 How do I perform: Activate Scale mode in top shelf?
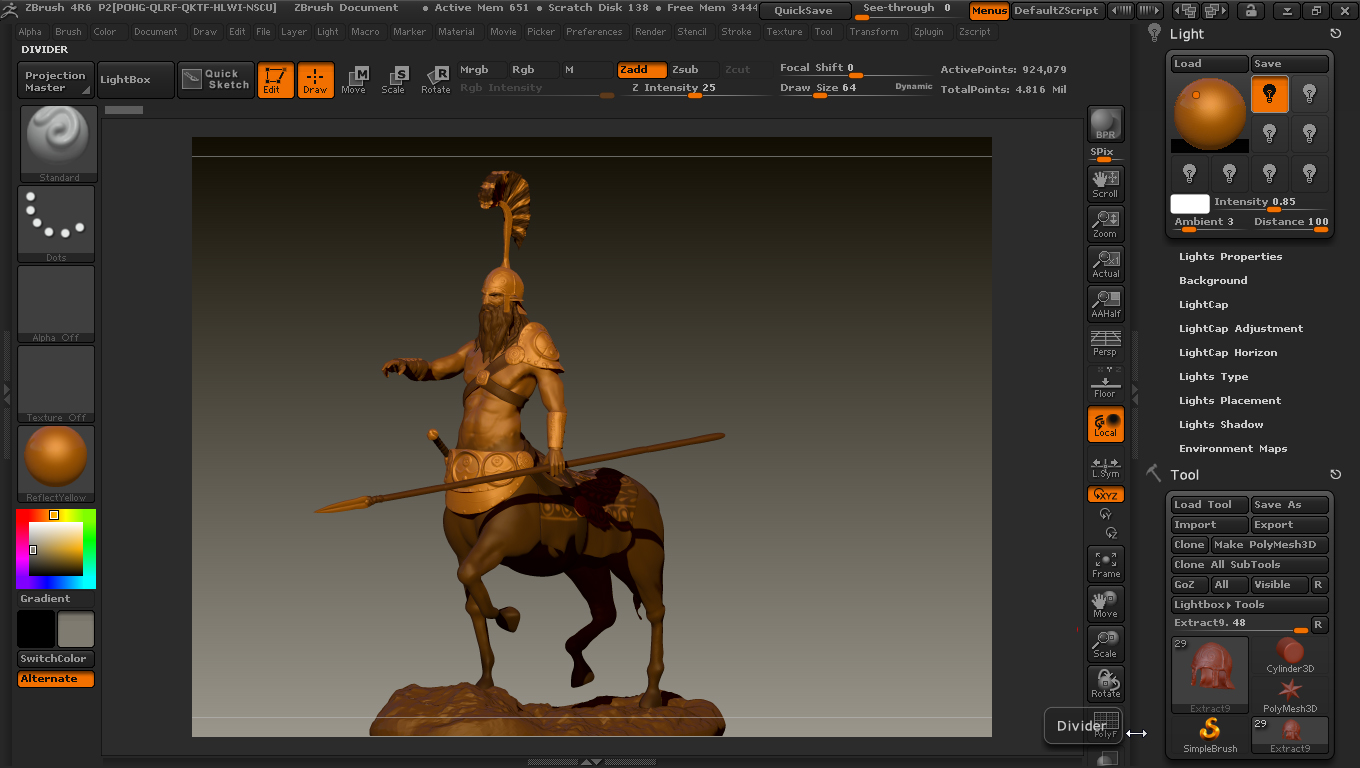pyautogui.click(x=394, y=80)
